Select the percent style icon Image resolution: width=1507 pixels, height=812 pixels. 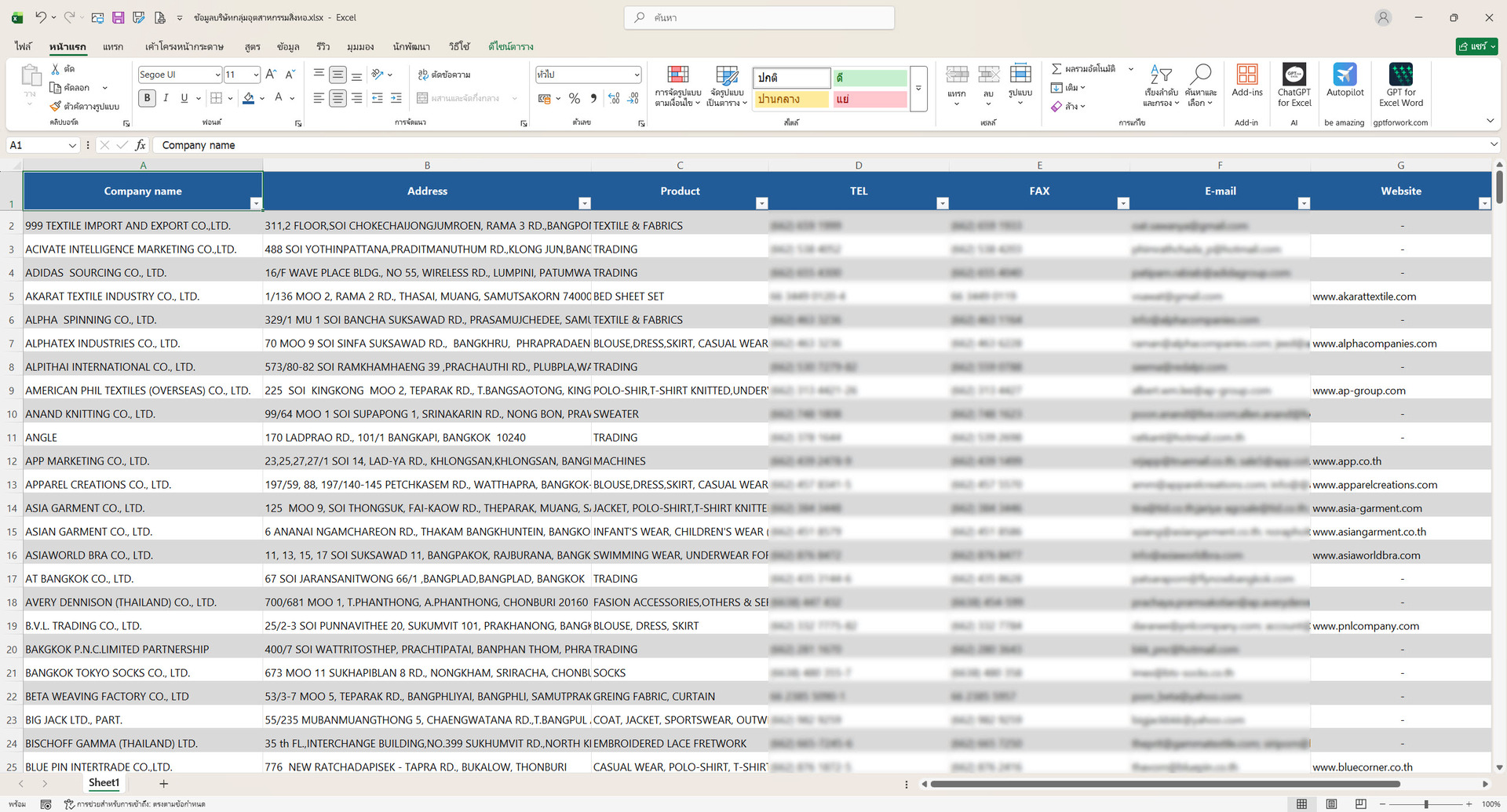pos(575,98)
